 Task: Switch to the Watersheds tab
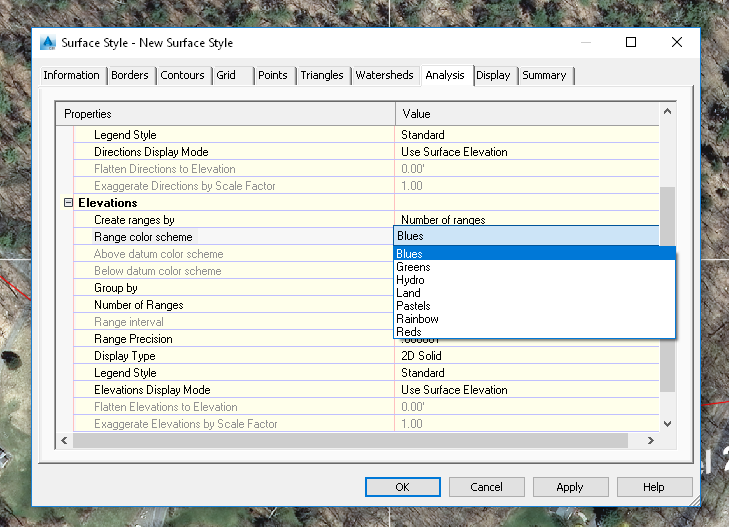click(x=384, y=75)
